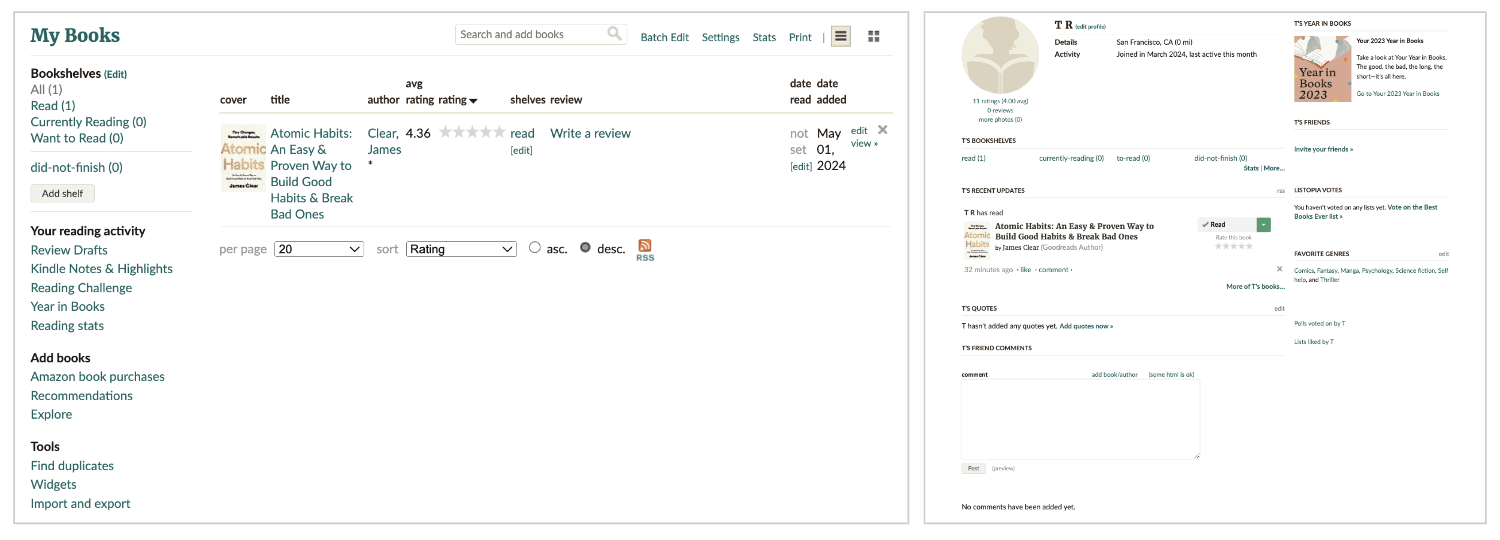Remove Atomic Habits from My Books with X
The width and height of the screenshot is (1500, 540).
(x=882, y=129)
